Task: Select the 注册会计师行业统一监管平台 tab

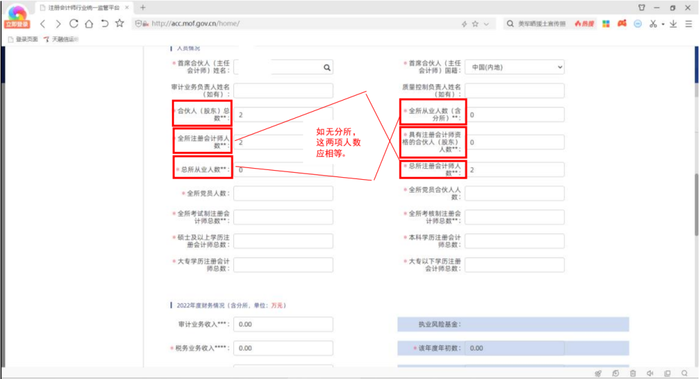Action: (x=83, y=8)
